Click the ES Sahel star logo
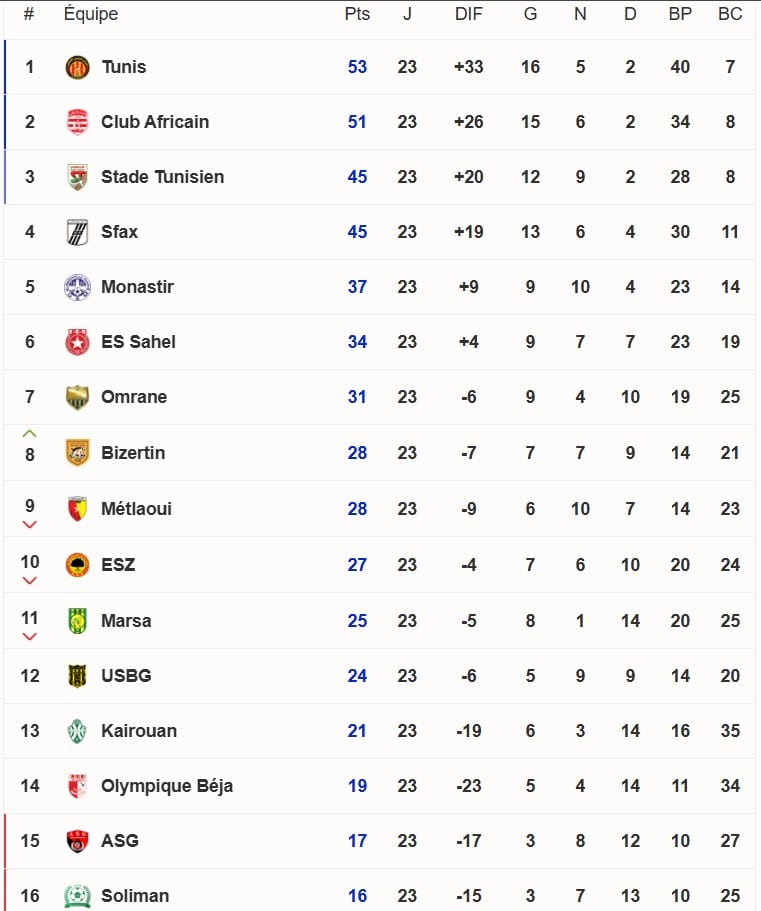This screenshot has width=761, height=911. click(77, 342)
